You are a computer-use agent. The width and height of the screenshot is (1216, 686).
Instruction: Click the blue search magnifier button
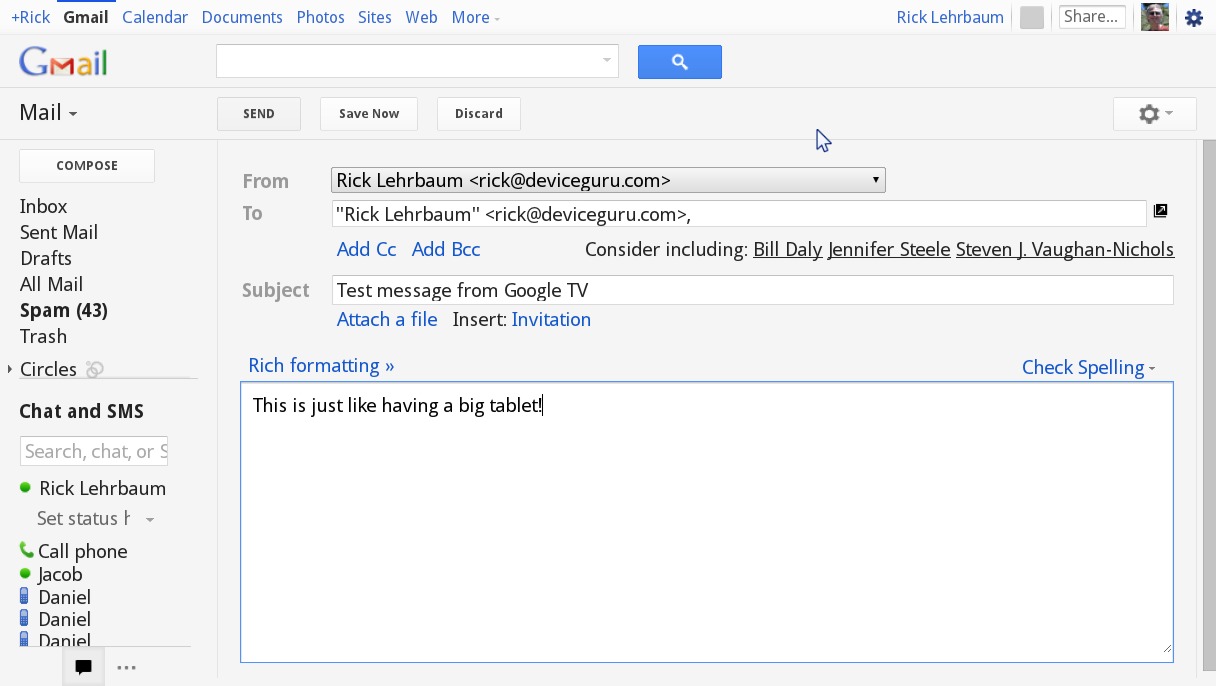[680, 62]
